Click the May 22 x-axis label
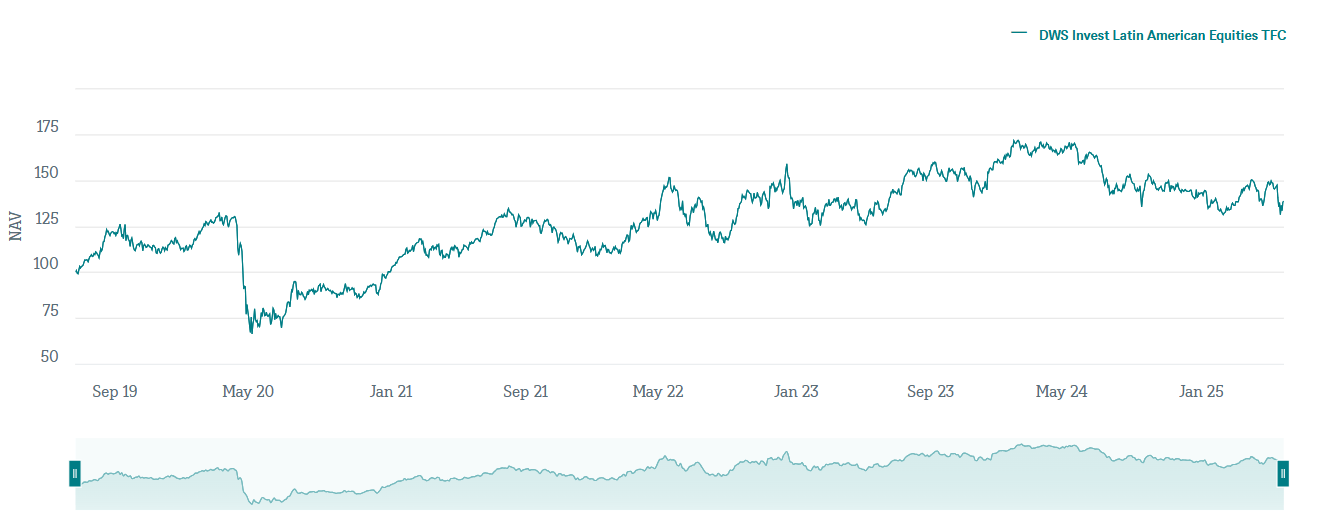The height and width of the screenshot is (523, 1318). (x=658, y=392)
